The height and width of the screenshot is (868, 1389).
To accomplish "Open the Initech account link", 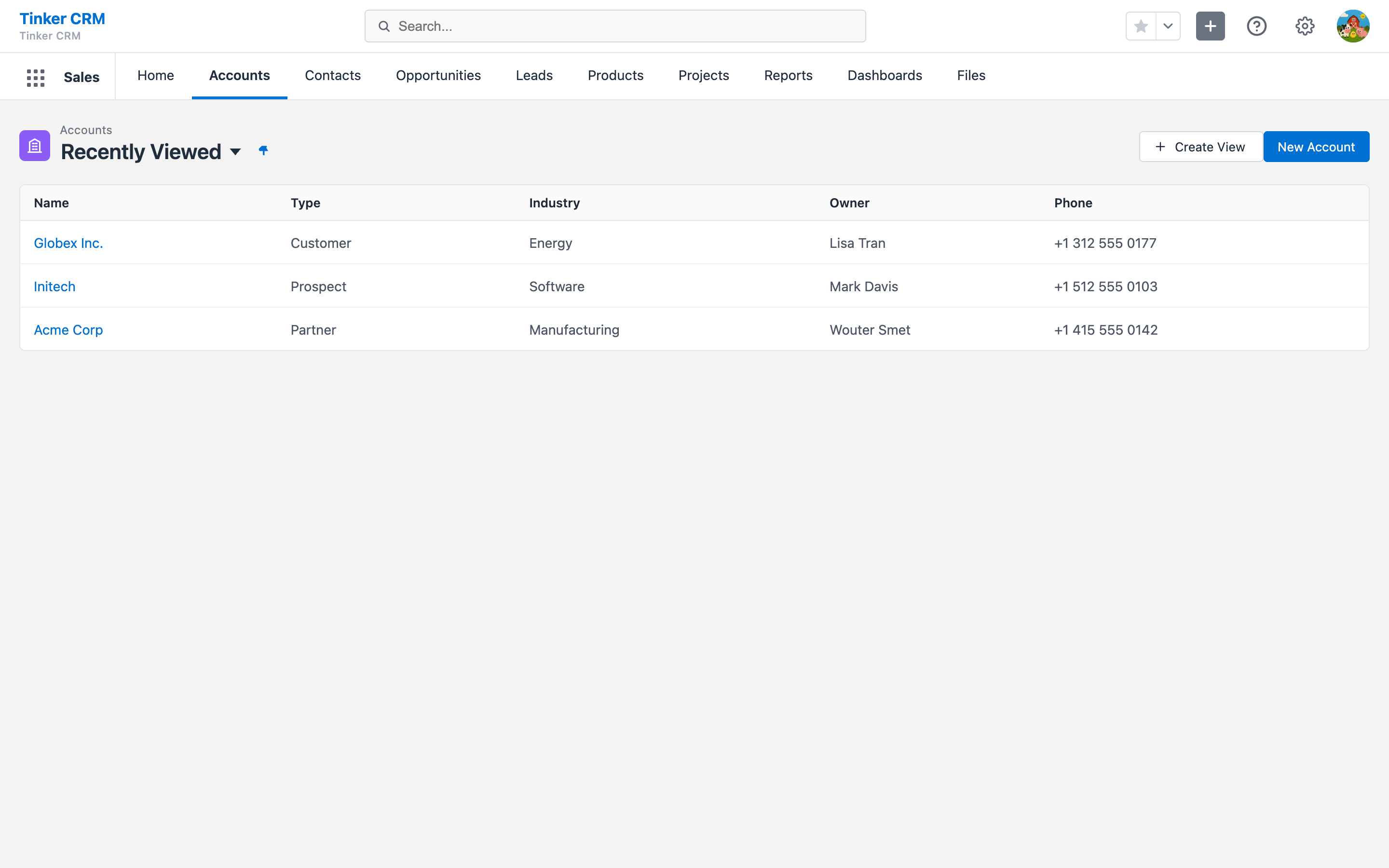I will (x=54, y=287).
